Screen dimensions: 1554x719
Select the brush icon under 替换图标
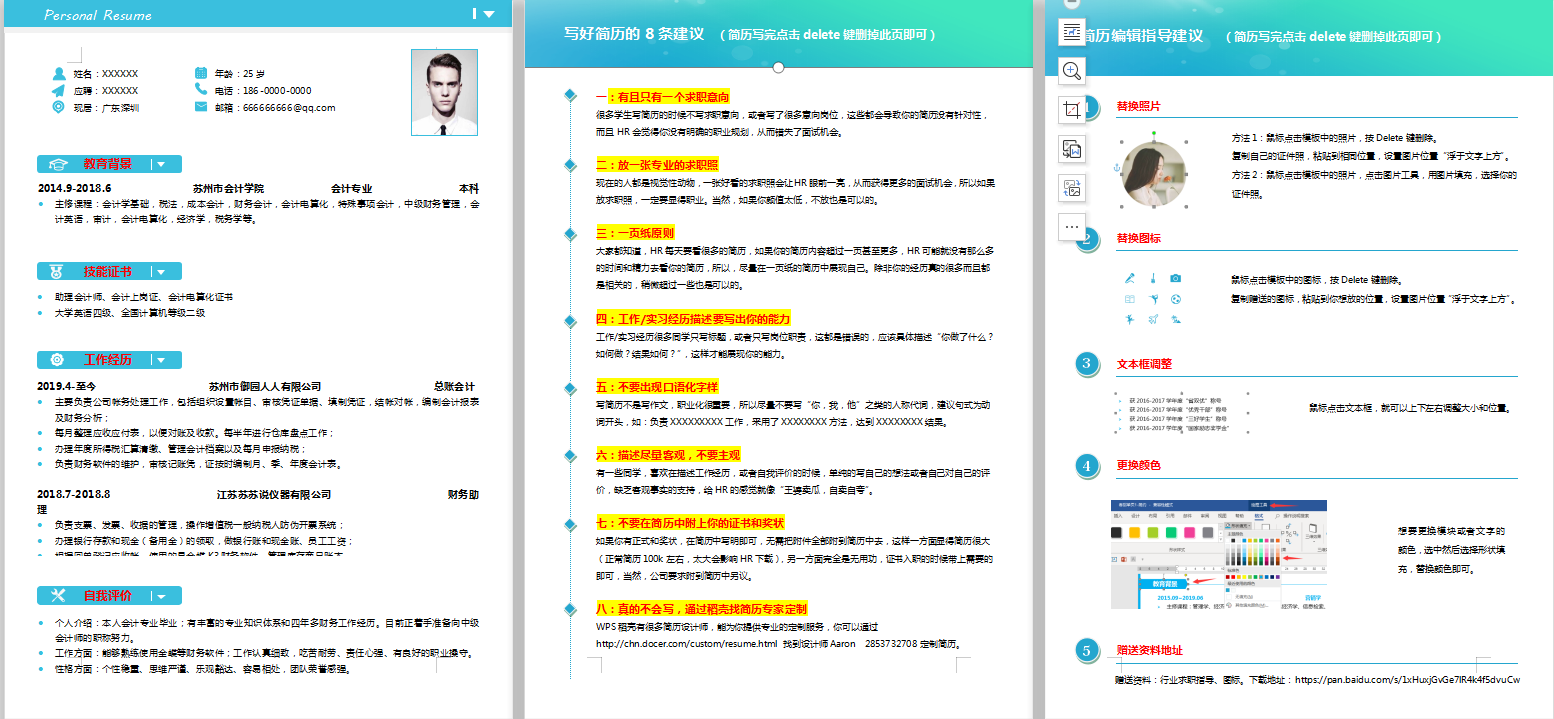tap(1153, 278)
